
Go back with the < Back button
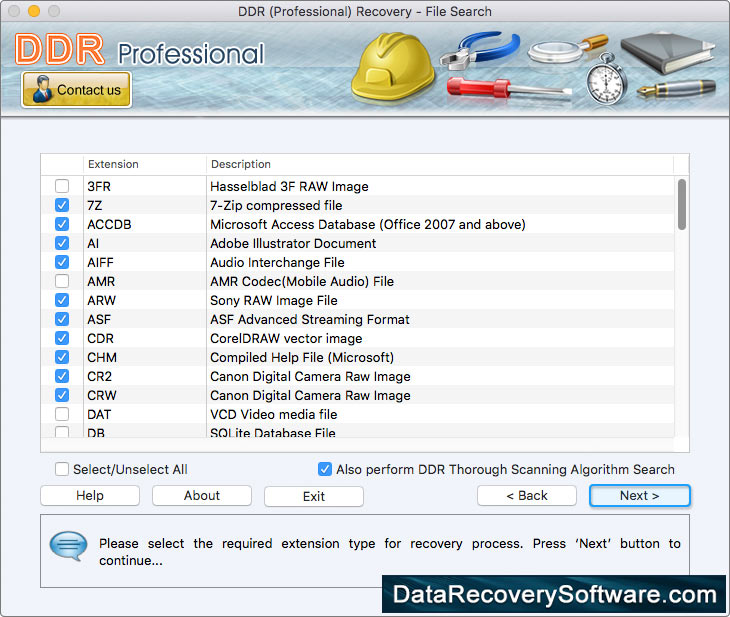point(527,495)
